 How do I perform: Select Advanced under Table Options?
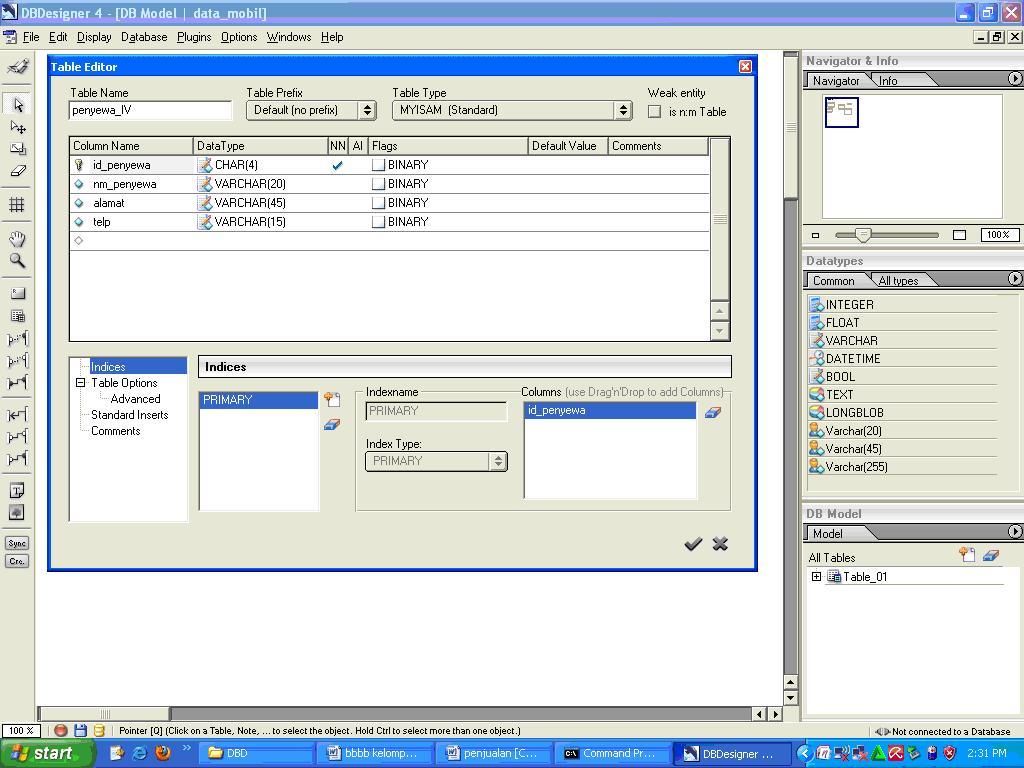point(135,399)
